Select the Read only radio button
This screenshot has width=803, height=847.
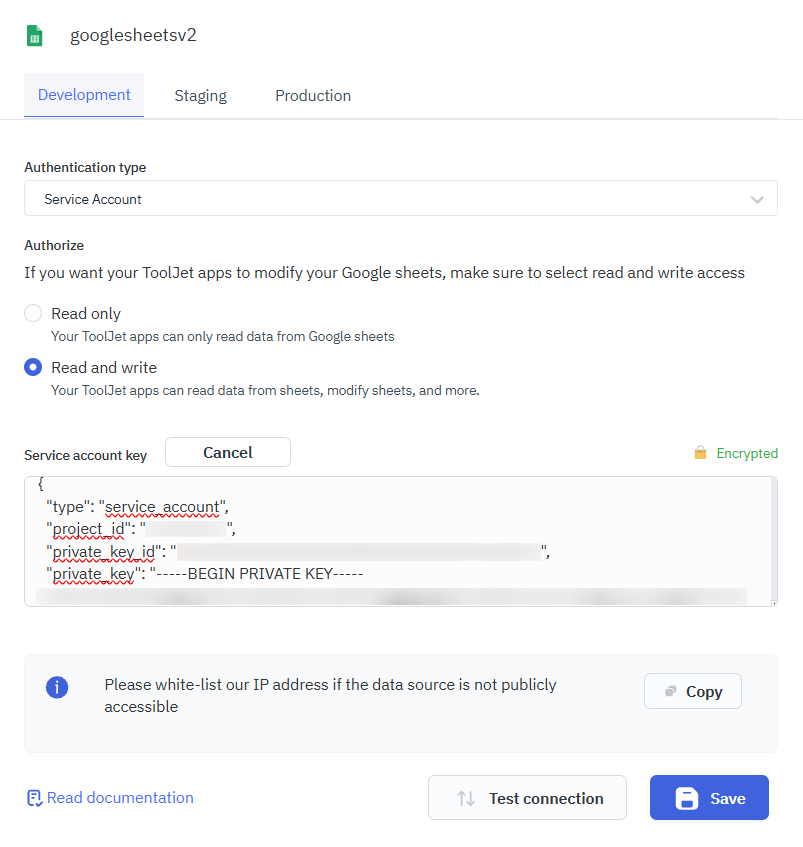[x=32, y=312]
